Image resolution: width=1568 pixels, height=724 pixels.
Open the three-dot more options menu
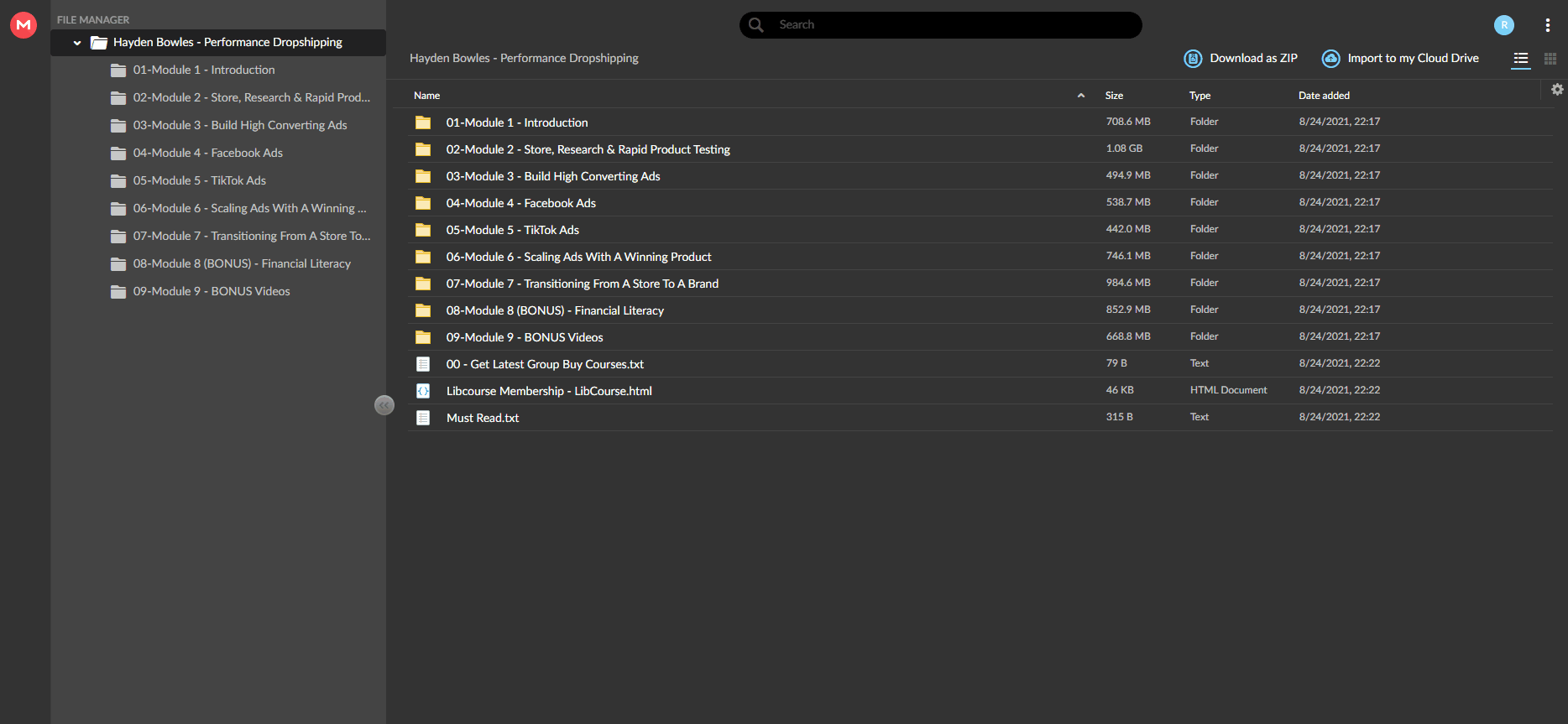pyautogui.click(x=1548, y=25)
